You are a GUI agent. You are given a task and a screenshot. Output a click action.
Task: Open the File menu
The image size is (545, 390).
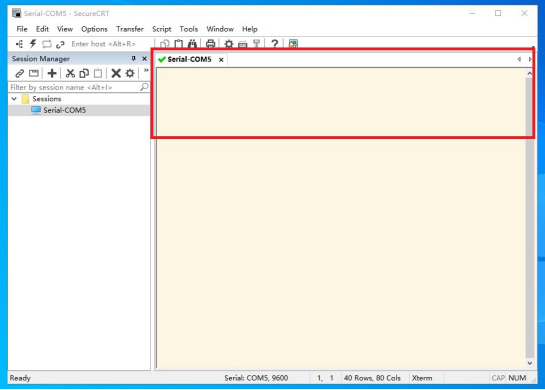(22, 29)
